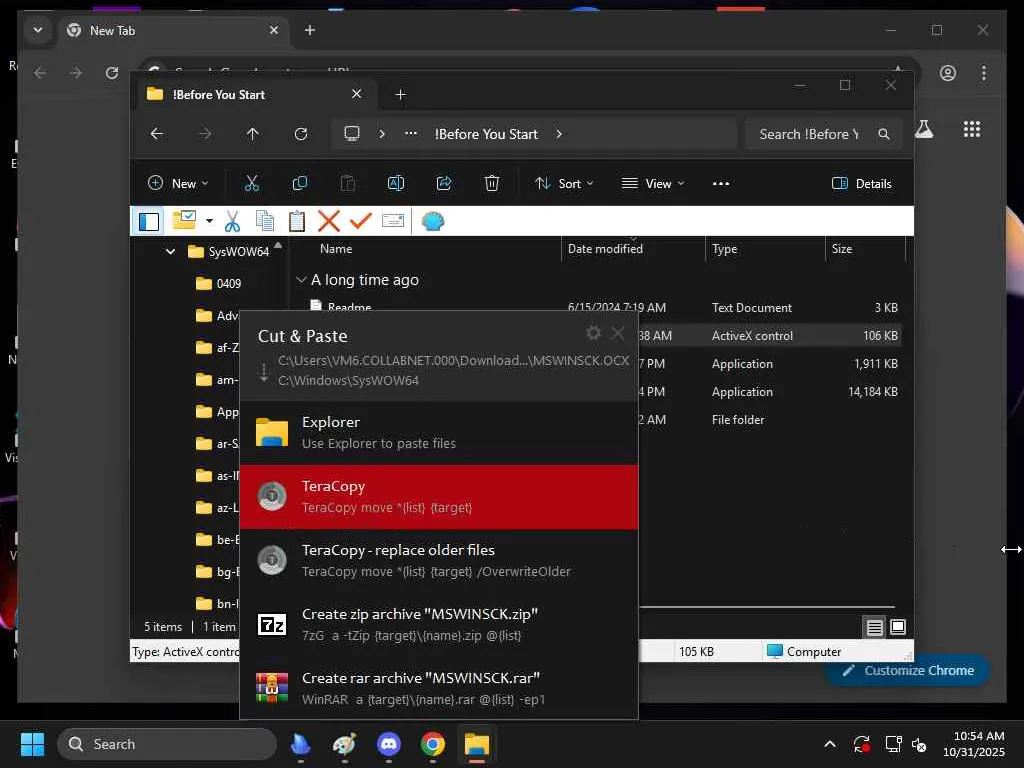Collapse the SysWOW64 tree node

170,251
